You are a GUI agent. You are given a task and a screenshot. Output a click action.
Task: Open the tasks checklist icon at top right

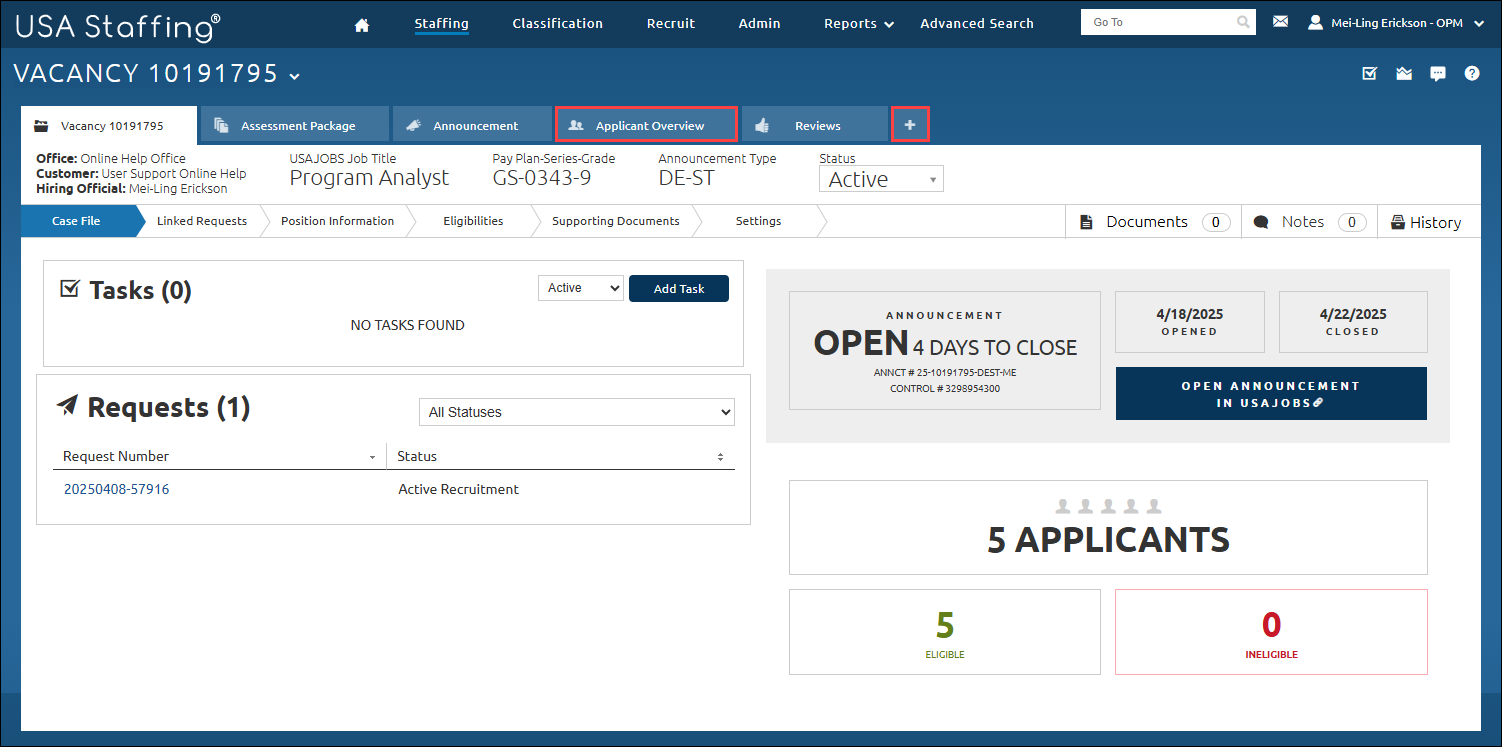(1370, 73)
